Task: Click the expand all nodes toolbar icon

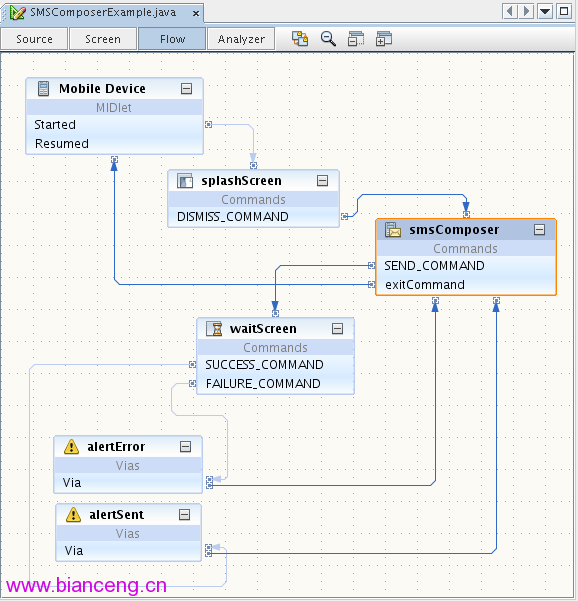Action: 384,39
